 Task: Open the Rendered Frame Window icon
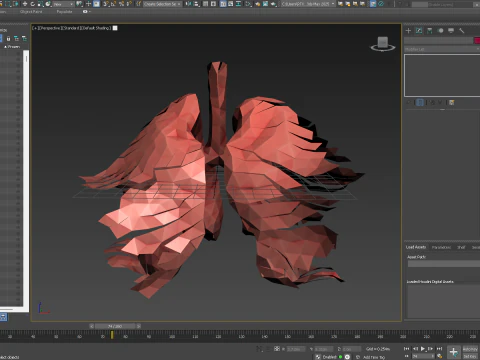[265, 4]
